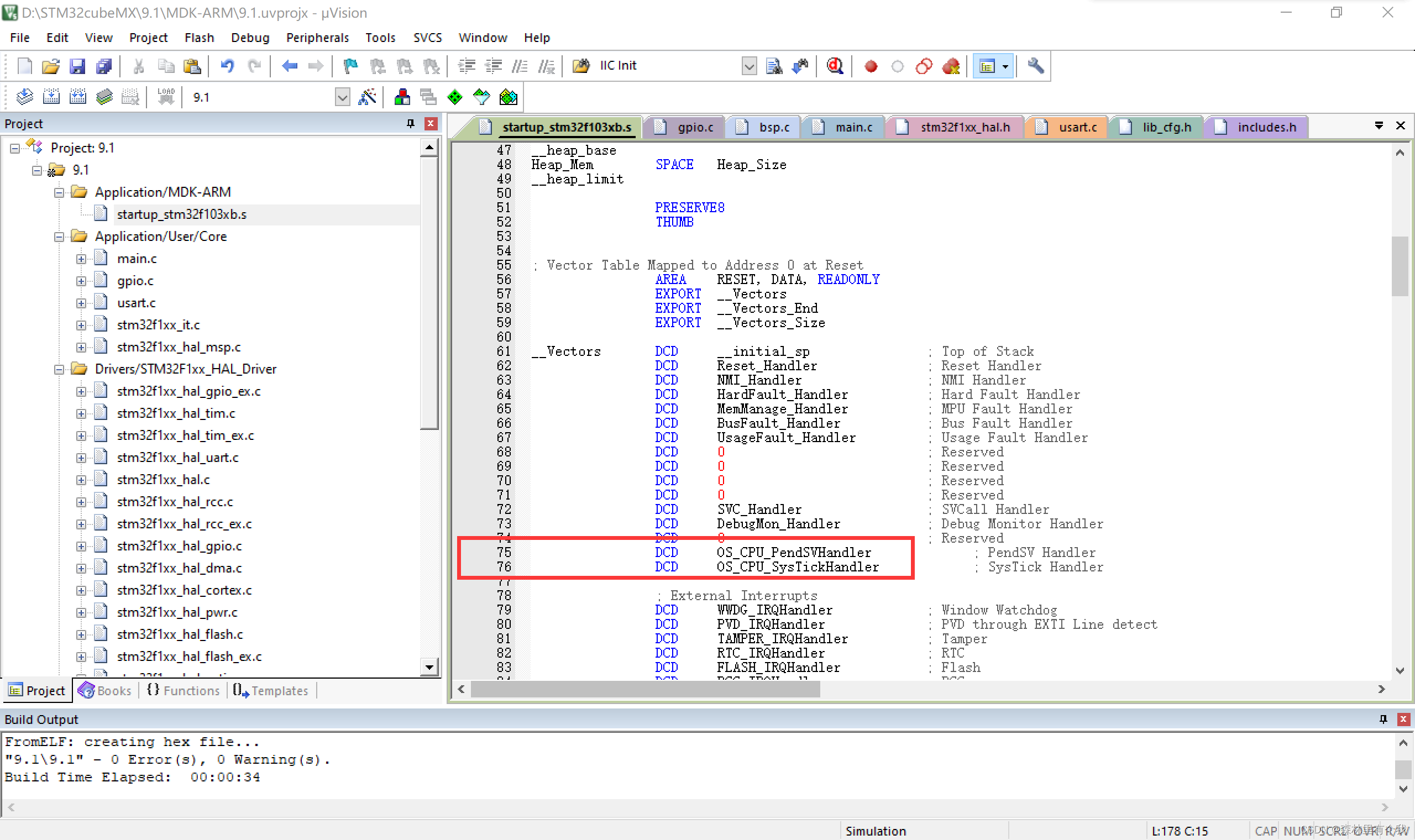Toggle the project window view button
Viewport: 1415px width, 840px height.
[x=987, y=66]
